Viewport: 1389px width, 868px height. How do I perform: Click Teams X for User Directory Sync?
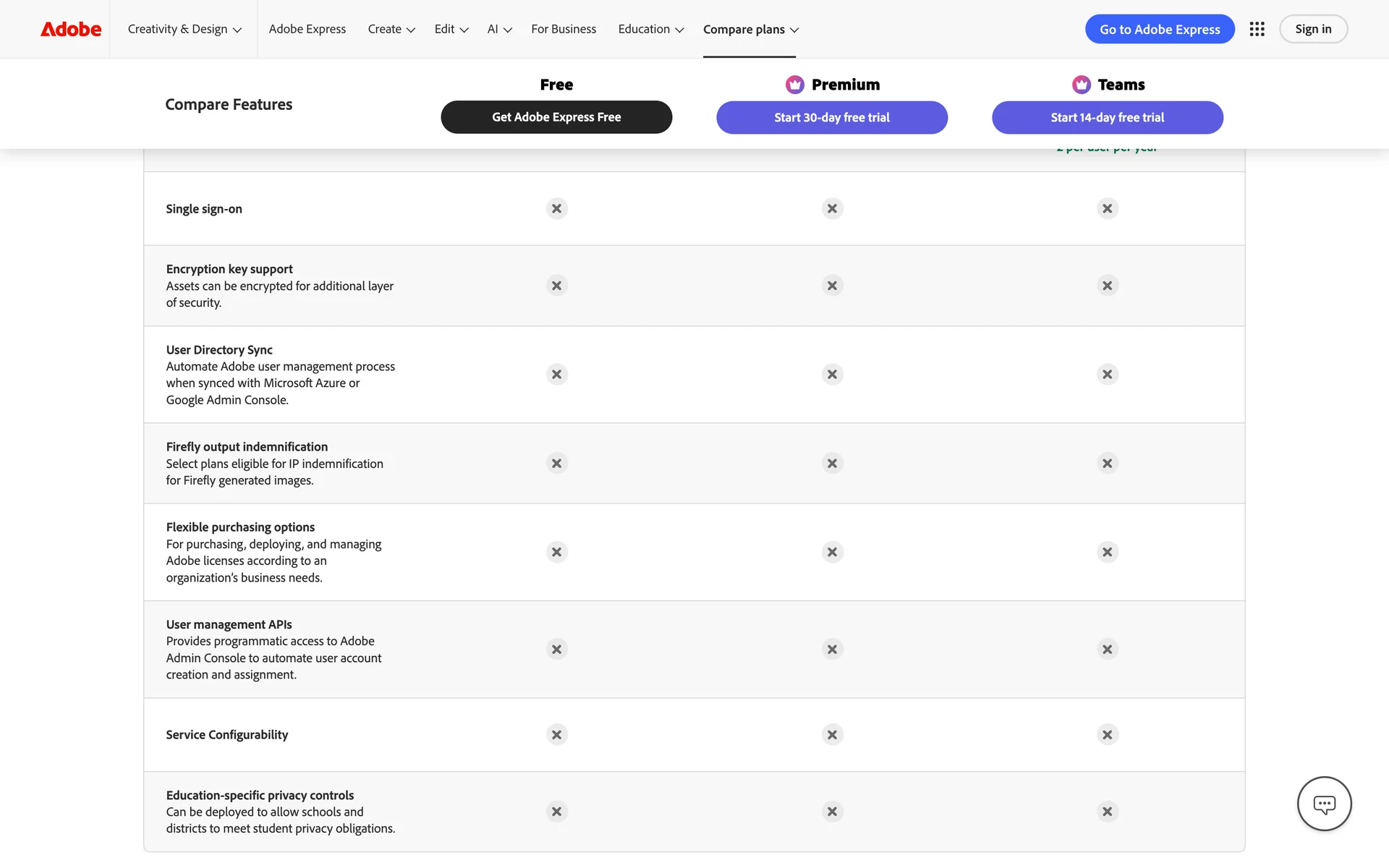[1107, 375]
